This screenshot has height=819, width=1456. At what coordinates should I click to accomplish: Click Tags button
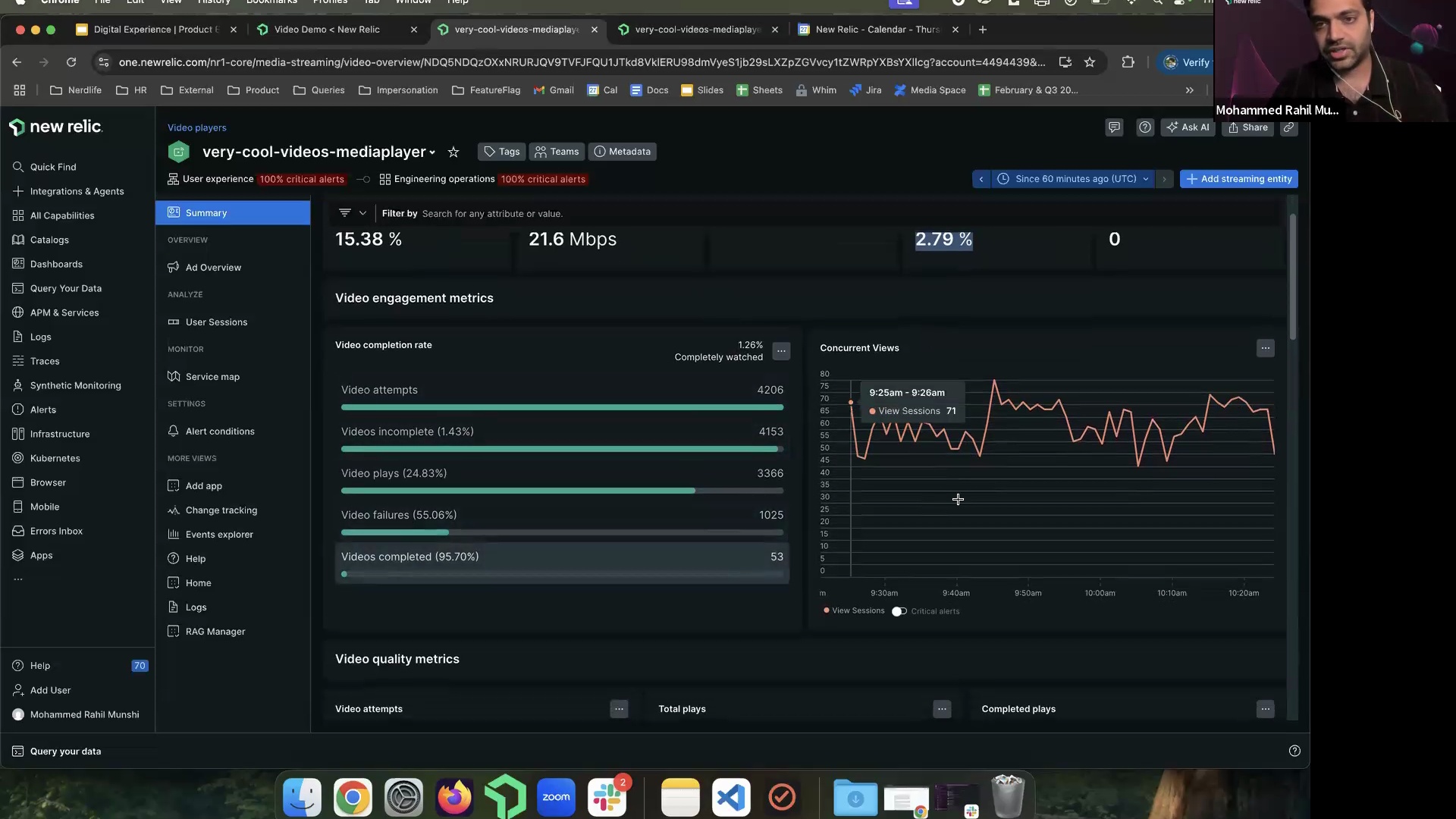[502, 152]
